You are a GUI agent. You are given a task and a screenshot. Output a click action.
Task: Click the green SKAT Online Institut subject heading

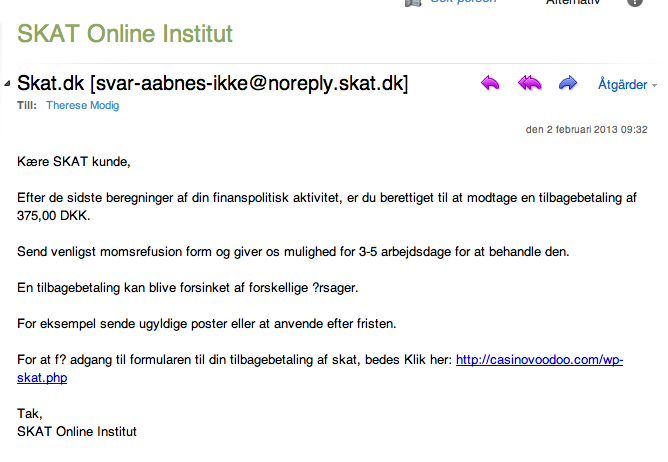(125, 33)
